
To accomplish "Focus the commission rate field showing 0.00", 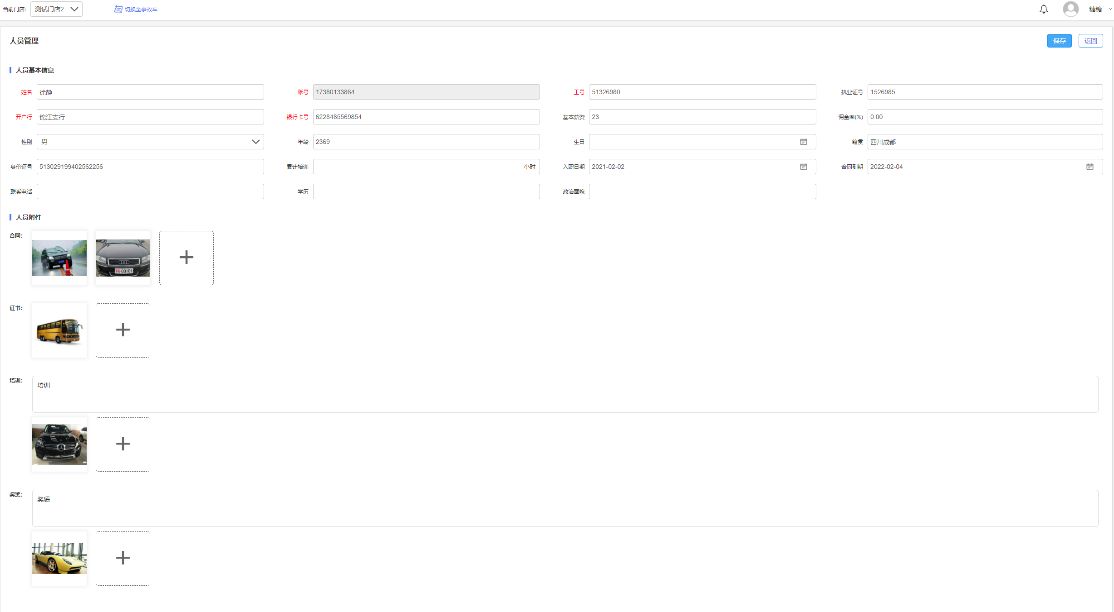I will point(985,117).
